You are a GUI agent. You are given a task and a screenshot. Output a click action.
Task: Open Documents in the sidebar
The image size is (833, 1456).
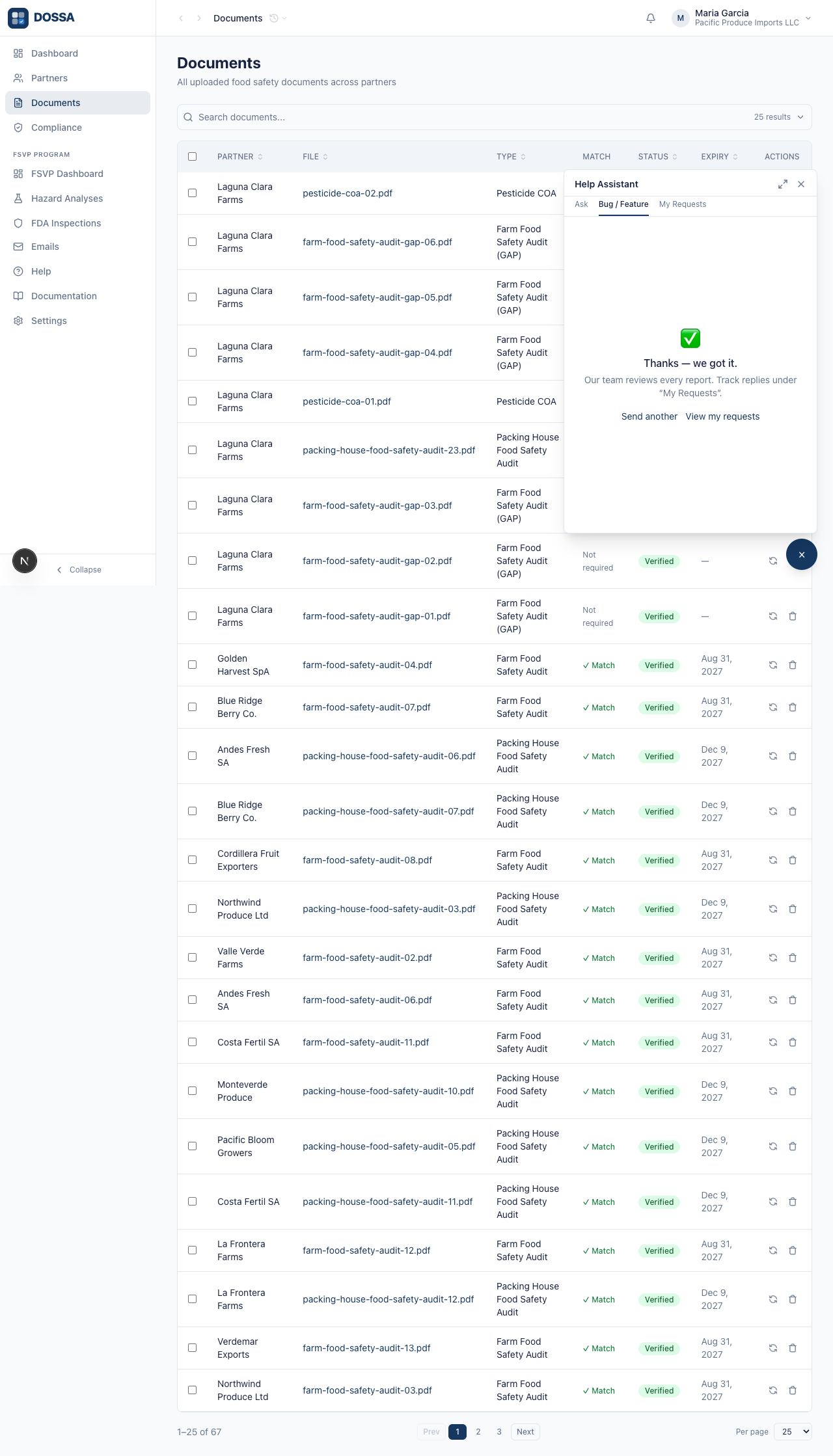click(x=77, y=103)
